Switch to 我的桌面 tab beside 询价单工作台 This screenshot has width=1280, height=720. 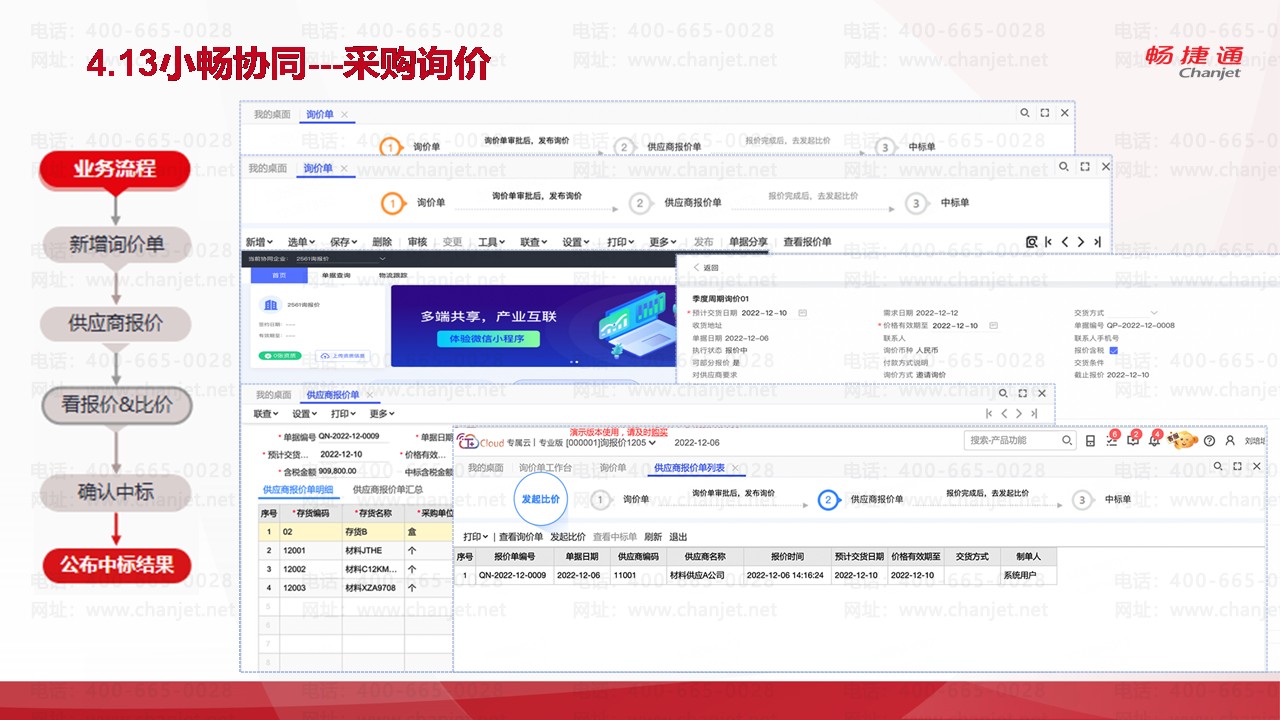point(485,468)
